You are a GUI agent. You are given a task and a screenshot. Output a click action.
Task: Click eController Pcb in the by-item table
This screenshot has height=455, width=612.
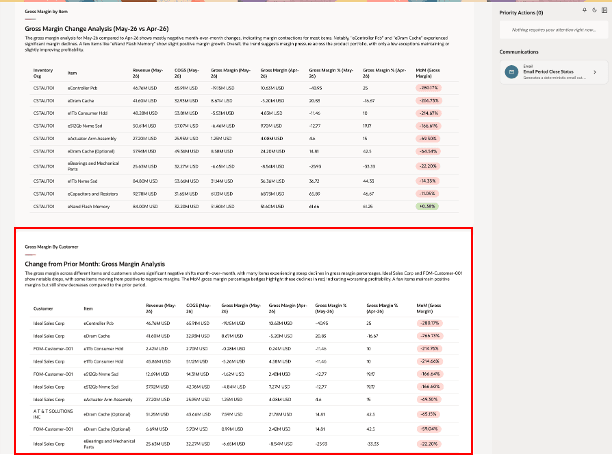(82, 88)
